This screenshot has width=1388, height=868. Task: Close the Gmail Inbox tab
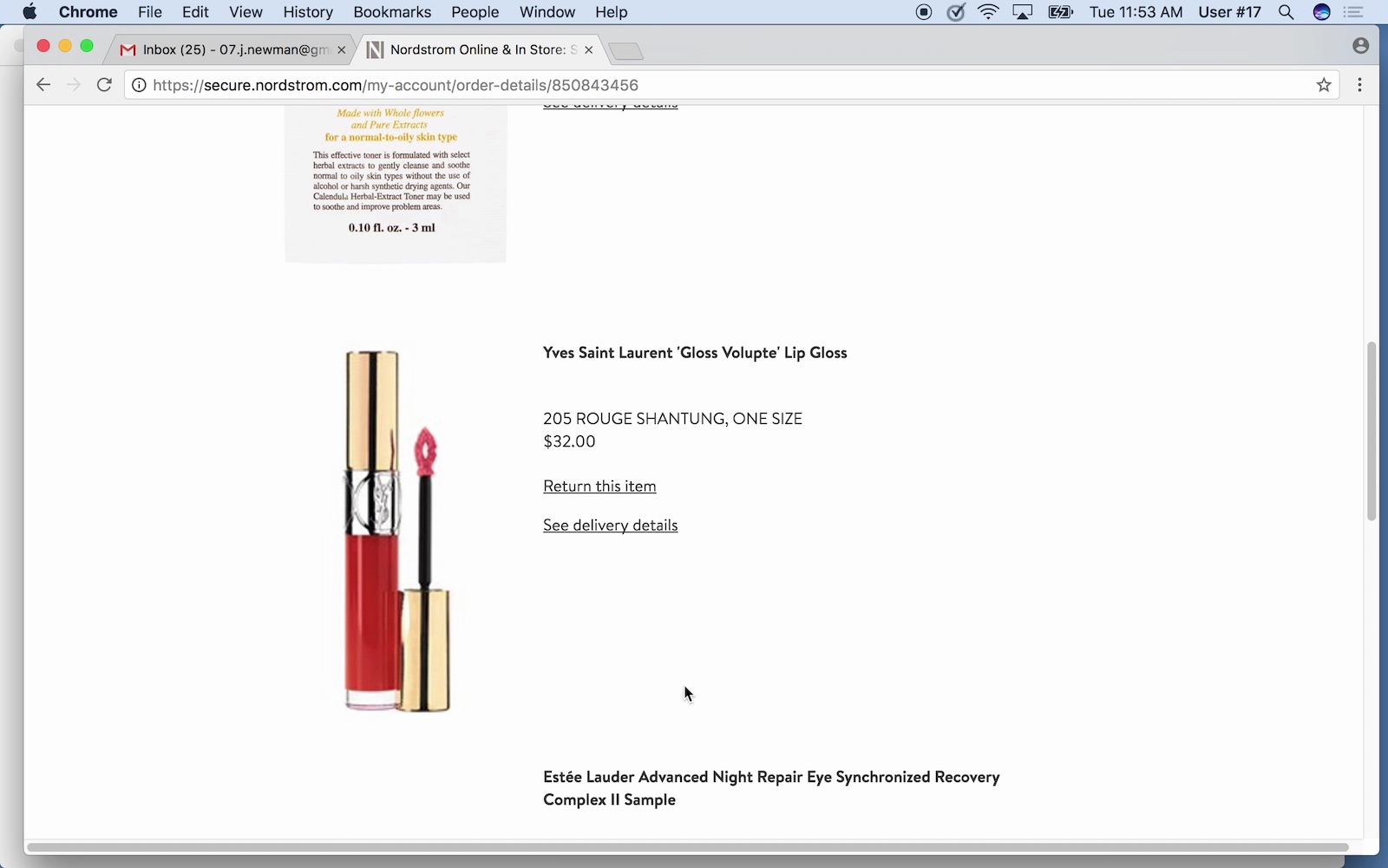click(342, 50)
